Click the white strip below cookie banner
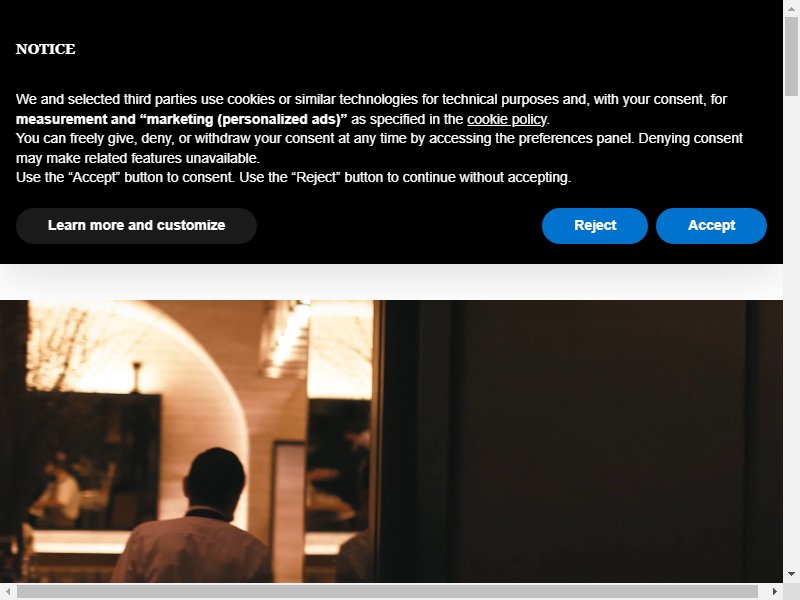This screenshot has width=800, height=600. tap(391, 282)
